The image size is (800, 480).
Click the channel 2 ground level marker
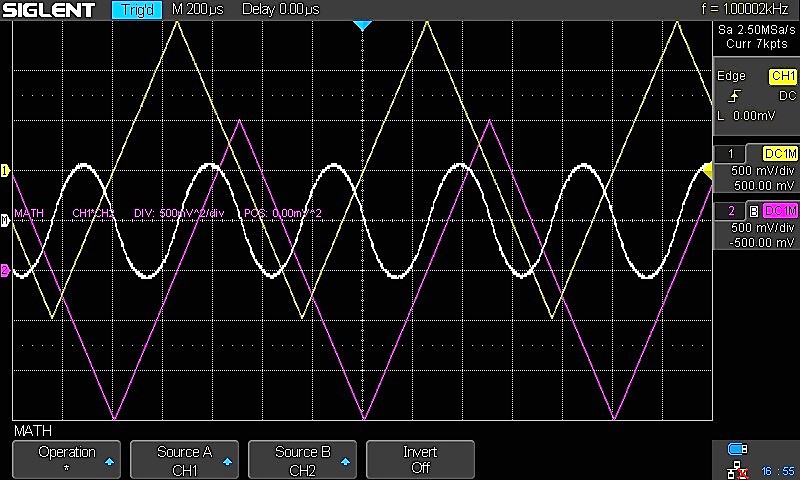4,271
